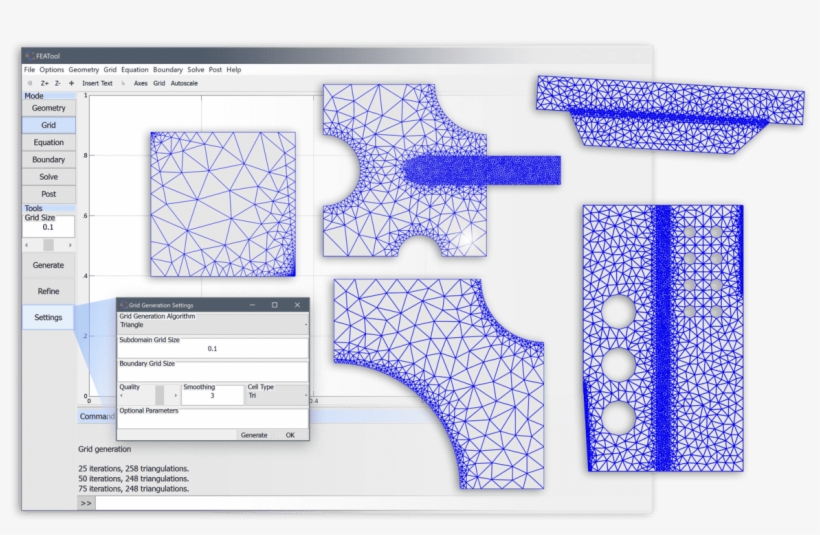820x535 pixels.
Task: Click the FEATool logo in title bar
Action: click(30, 55)
